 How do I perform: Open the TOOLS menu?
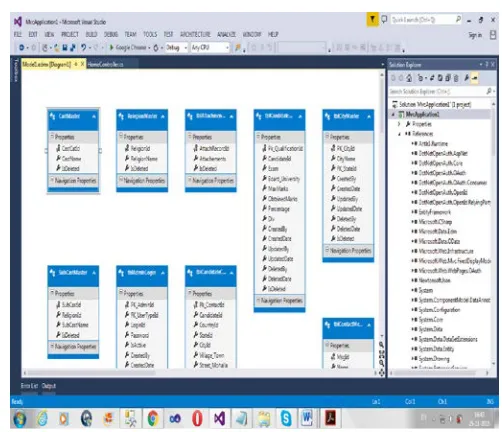pos(150,34)
